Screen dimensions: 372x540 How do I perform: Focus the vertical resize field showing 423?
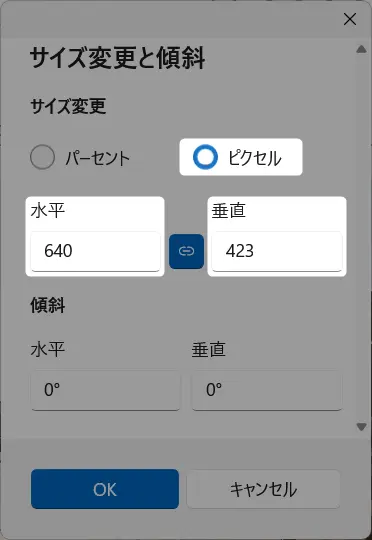click(277, 251)
